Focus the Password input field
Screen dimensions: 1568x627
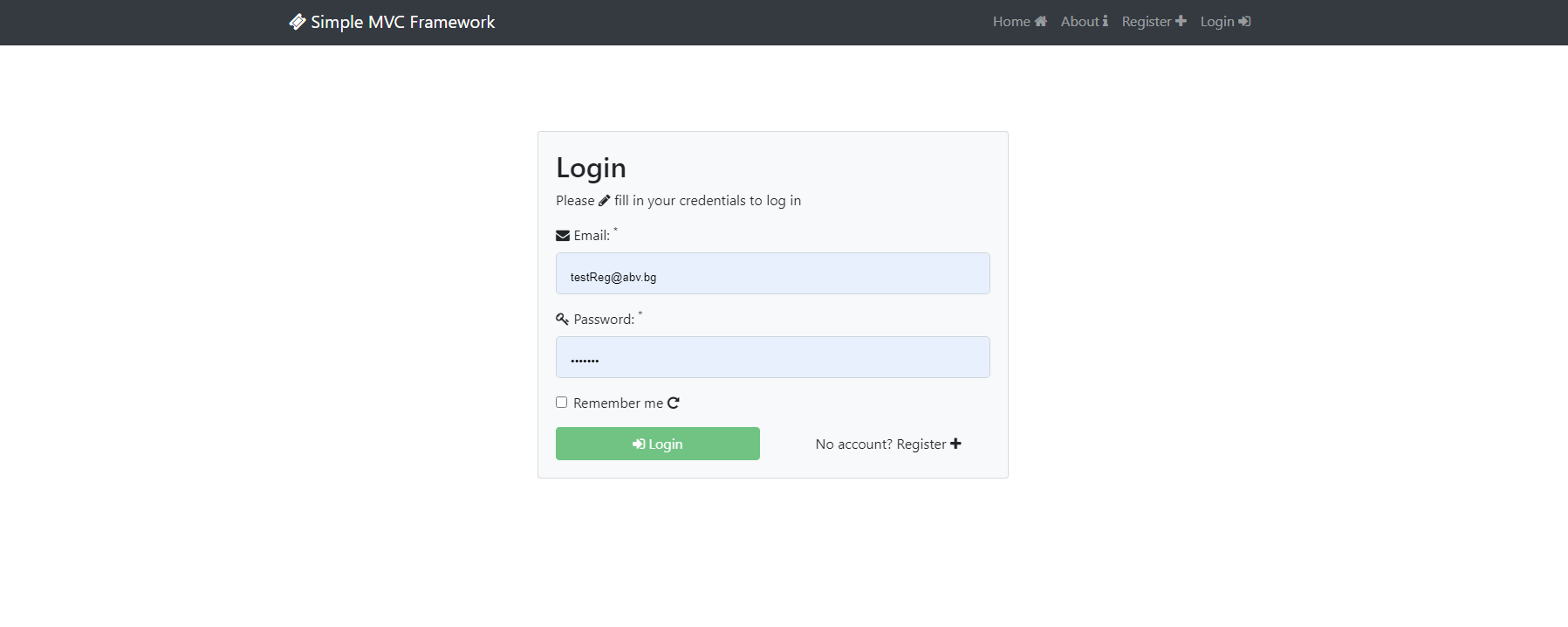[773, 357]
